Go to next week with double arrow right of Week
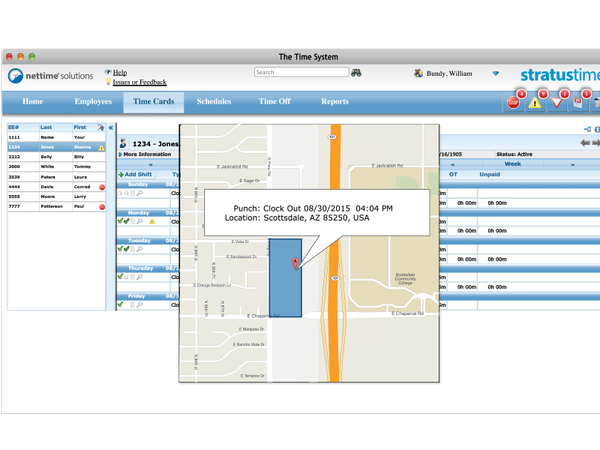600x450 pixels. [573, 165]
